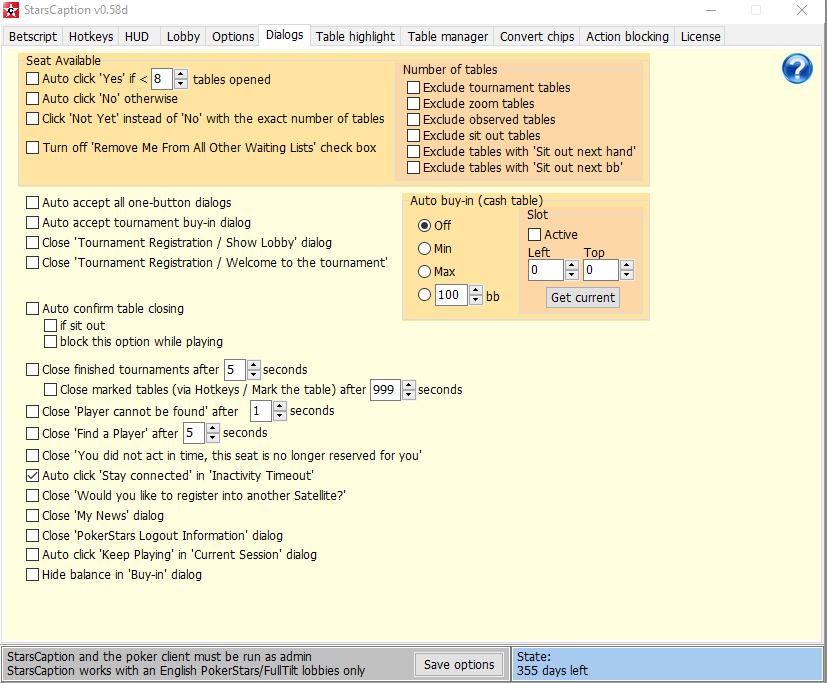Check the 'if sit out' option

click(51, 325)
